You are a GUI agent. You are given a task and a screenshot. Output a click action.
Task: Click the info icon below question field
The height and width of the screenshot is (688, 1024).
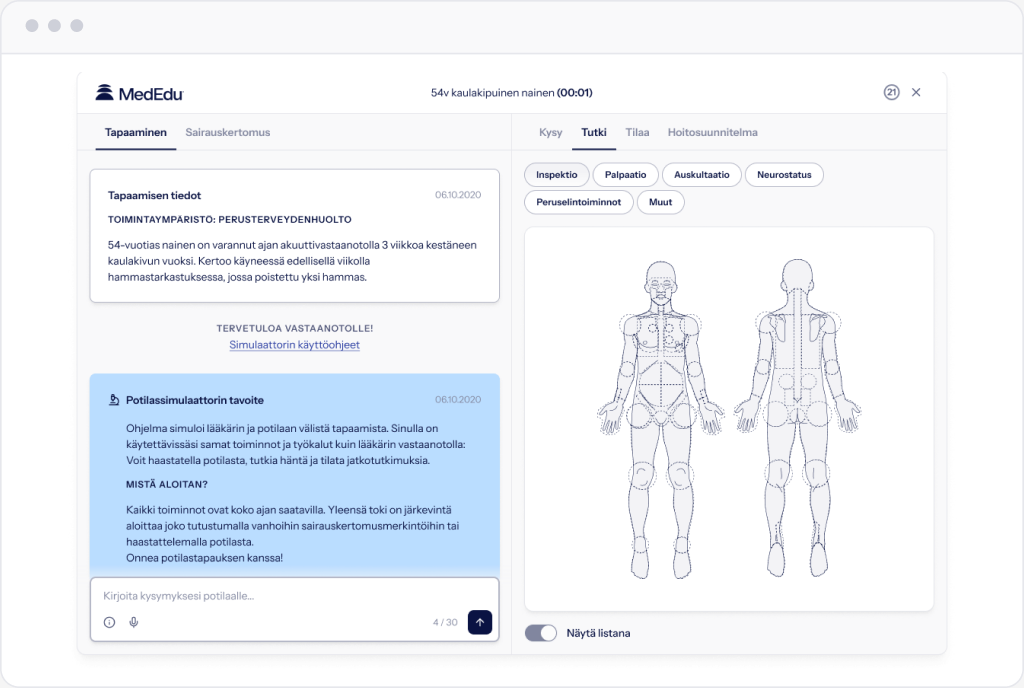(x=109, y=622)
